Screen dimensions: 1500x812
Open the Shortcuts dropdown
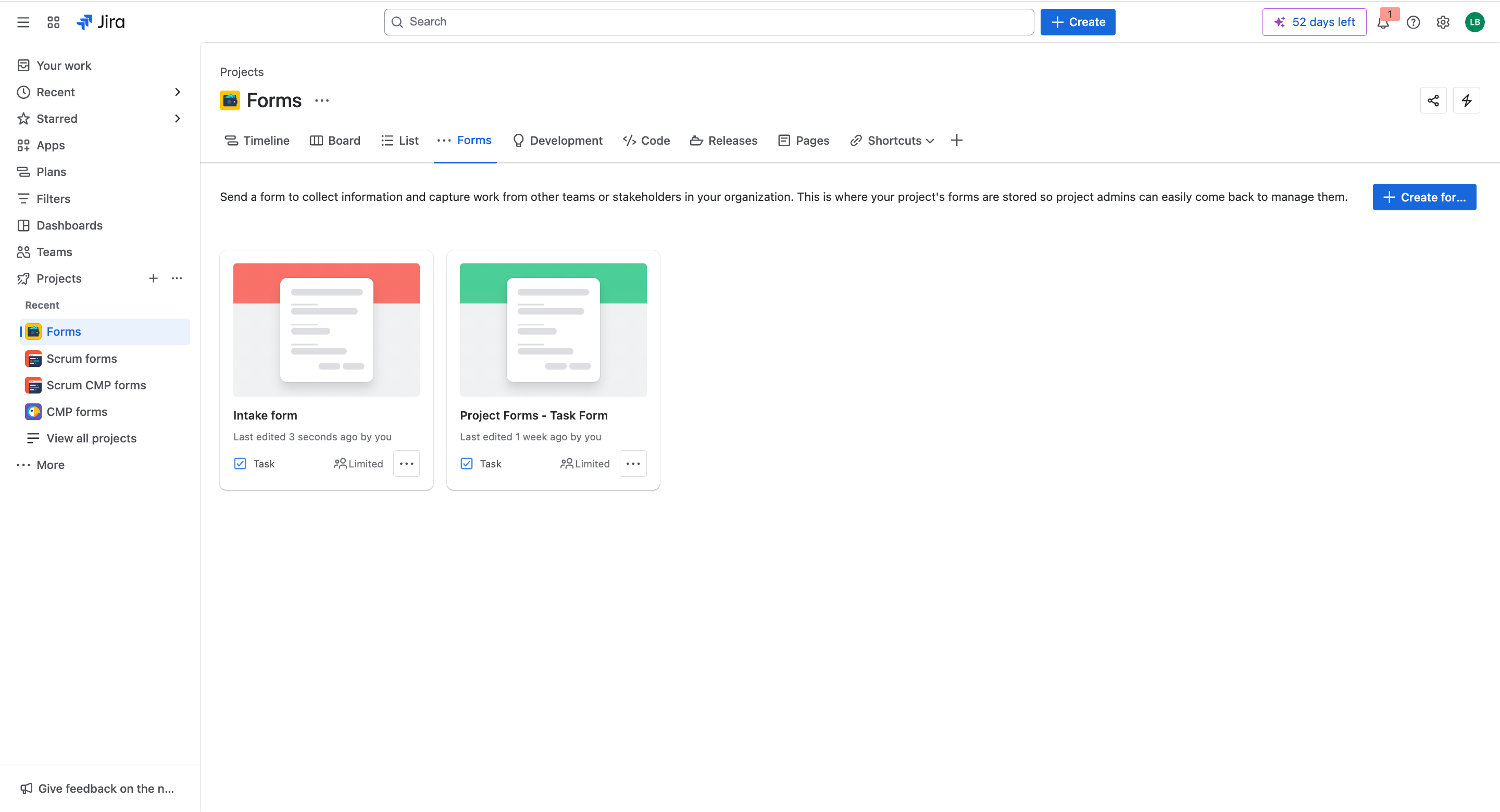[x=892, y=141]
